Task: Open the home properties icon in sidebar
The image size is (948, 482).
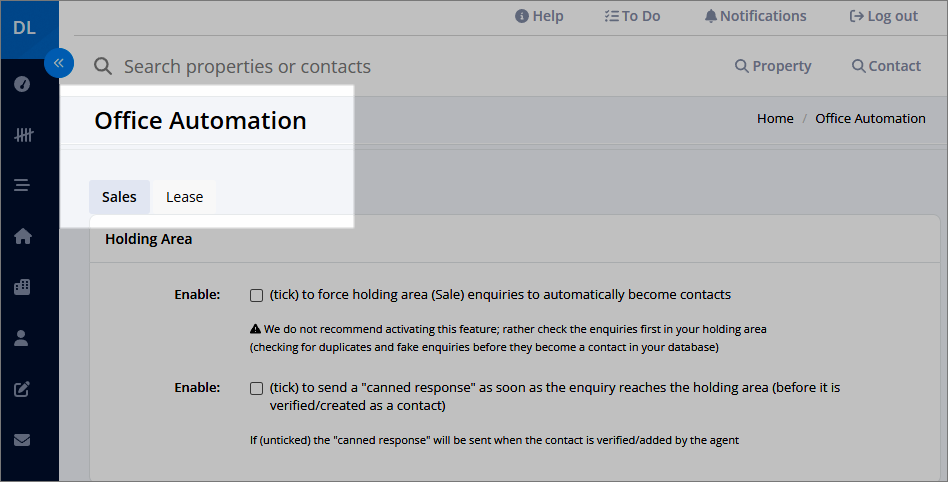Action: point(23,236)
